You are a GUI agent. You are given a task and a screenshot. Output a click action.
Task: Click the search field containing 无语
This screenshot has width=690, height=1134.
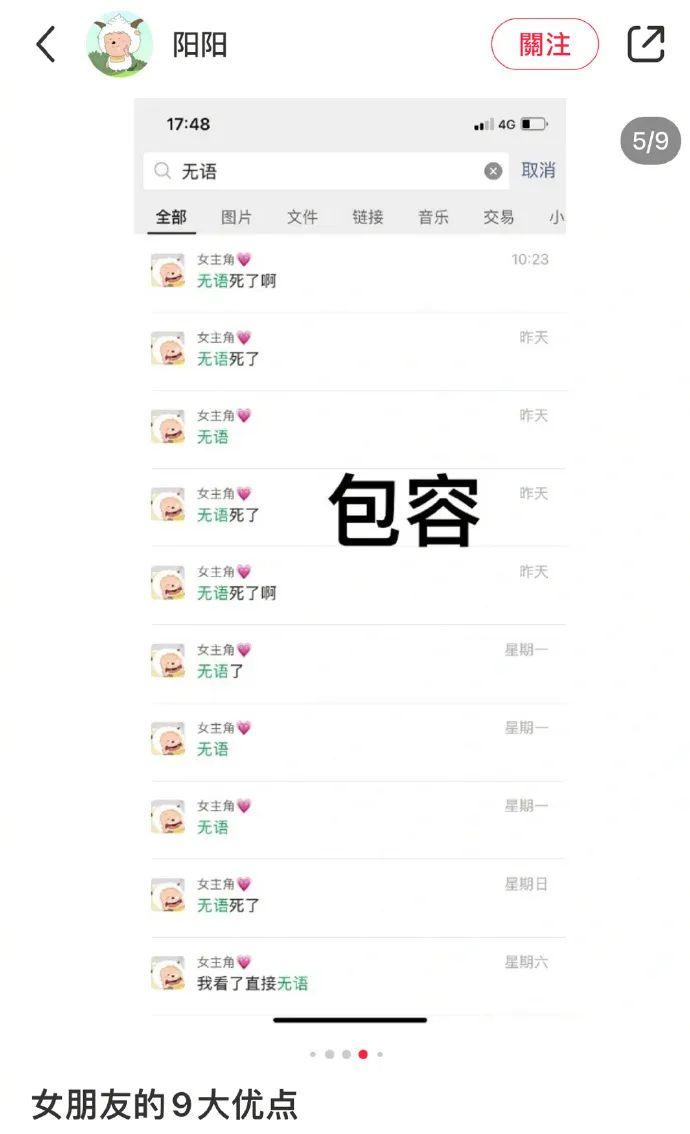point(325,171)
